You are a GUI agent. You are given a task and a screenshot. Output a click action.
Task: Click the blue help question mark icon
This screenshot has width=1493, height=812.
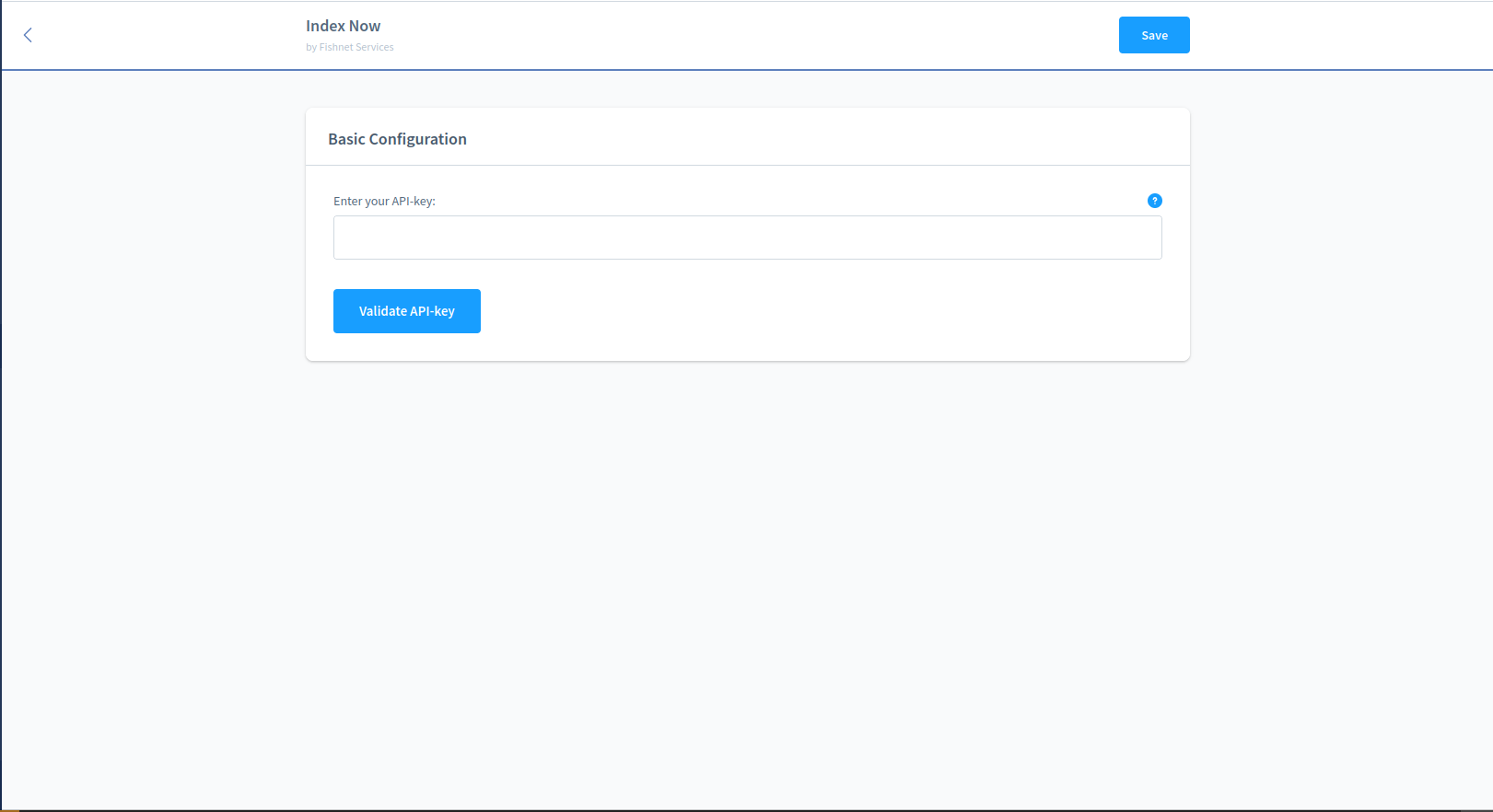pyautogui.click(x=1154, y=201)
